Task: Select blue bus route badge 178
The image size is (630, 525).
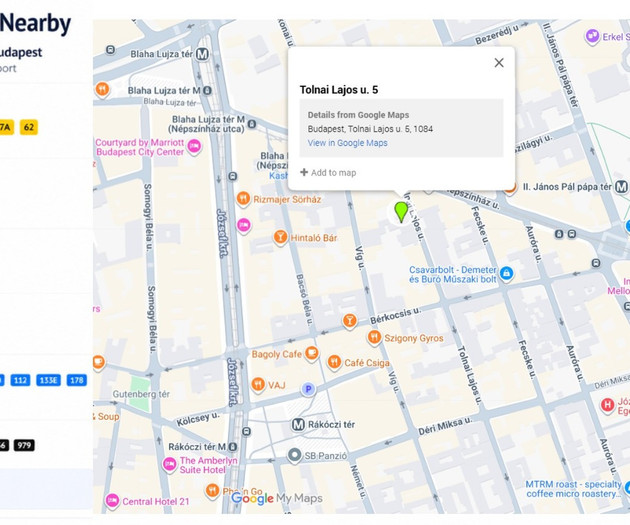Action: (77, 380)
